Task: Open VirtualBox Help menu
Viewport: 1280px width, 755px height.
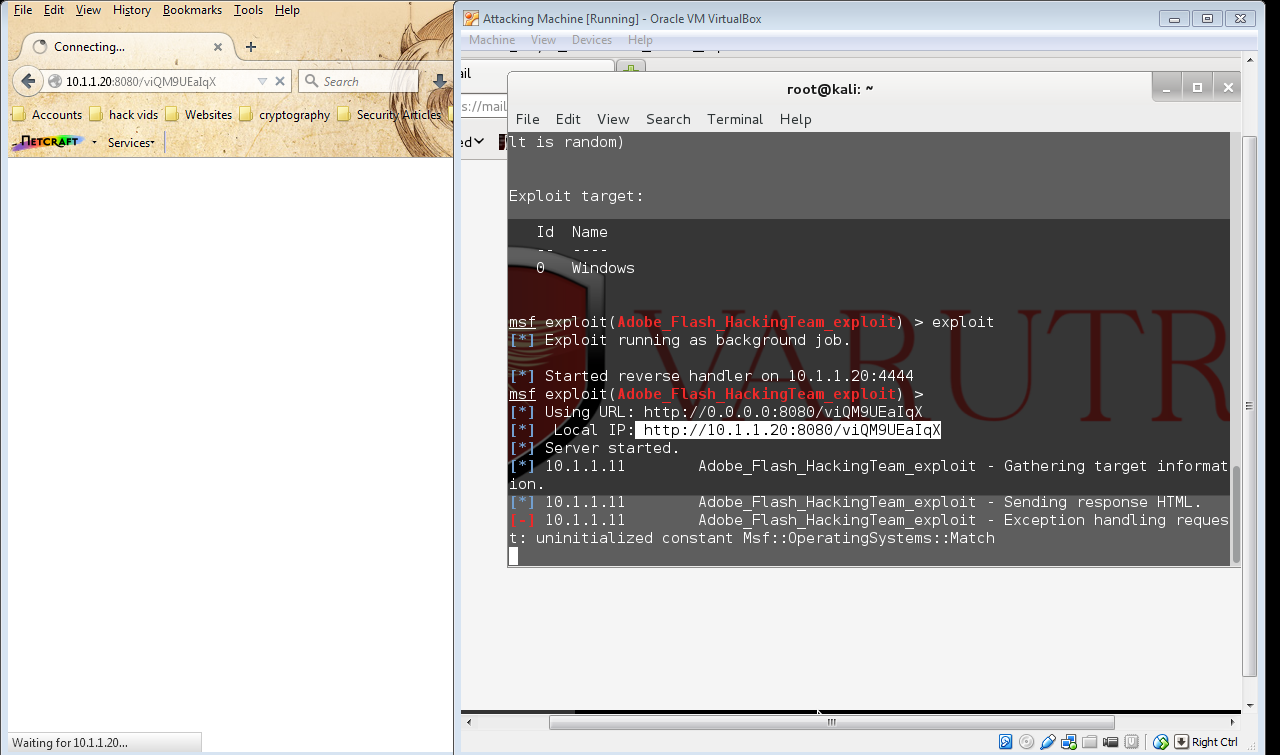Action: click(640, 40)
